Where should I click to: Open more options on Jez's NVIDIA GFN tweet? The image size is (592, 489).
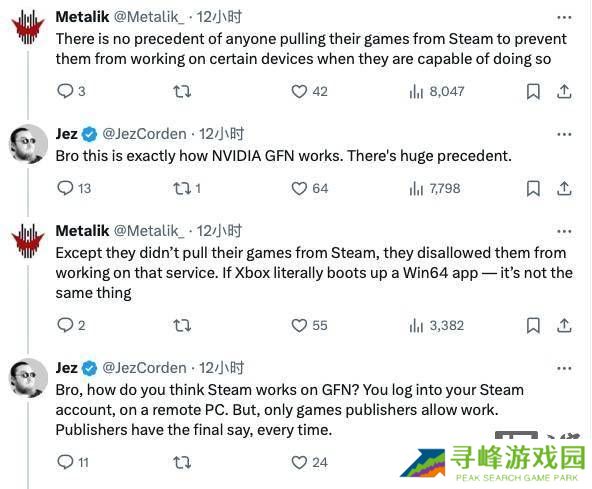[x=564, y=134]
